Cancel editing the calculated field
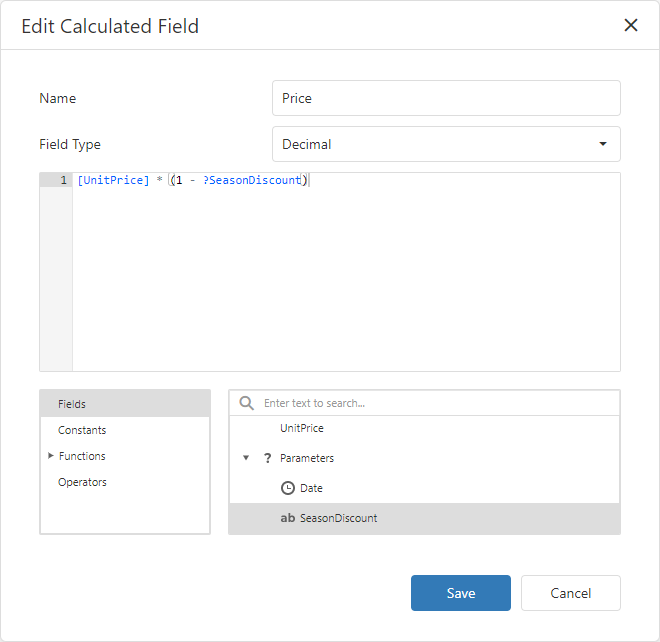Image resolution: width=660 pixels, height=642 pixels. (x=570, y=593)
